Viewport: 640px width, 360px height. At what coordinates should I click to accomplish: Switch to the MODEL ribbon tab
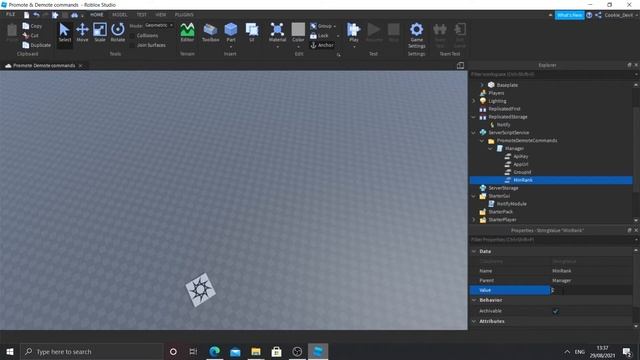coord(120,15)
